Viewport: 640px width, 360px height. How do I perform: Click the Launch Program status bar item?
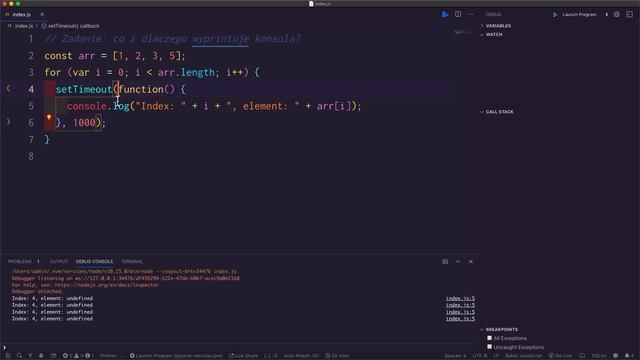pyautogui.click(x=176, y=356)
